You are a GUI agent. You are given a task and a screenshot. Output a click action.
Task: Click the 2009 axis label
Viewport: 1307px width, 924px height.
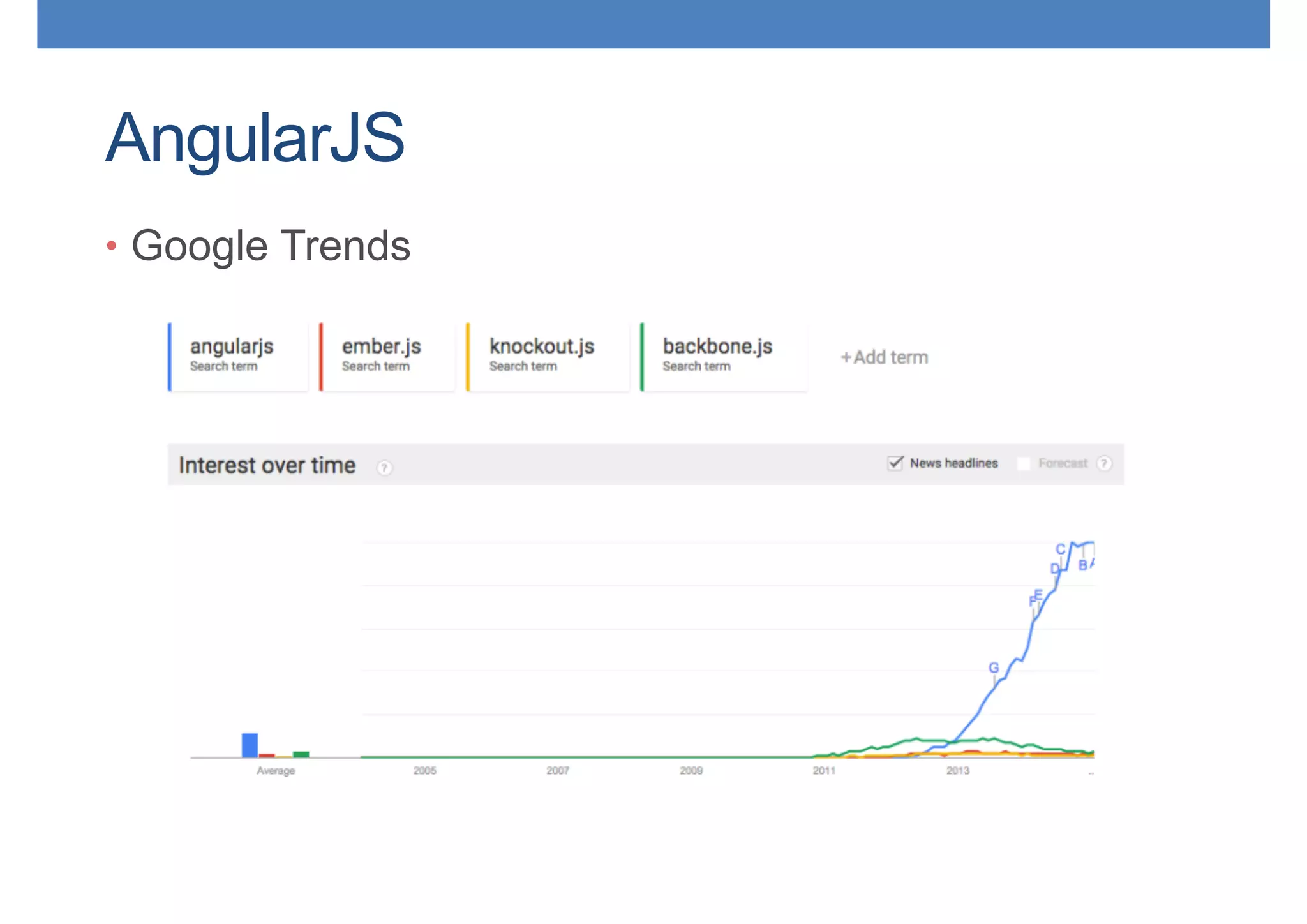691,771
